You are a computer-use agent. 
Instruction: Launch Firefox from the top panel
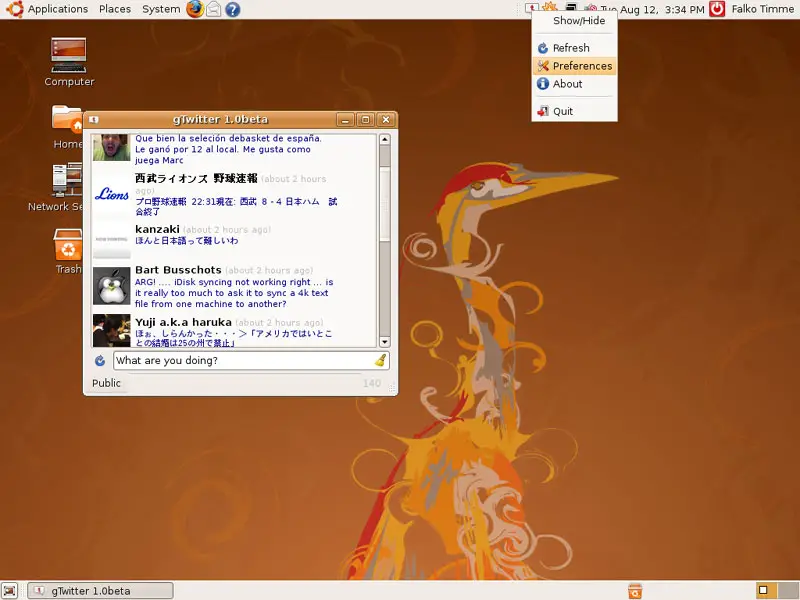[x=194, y=9]
